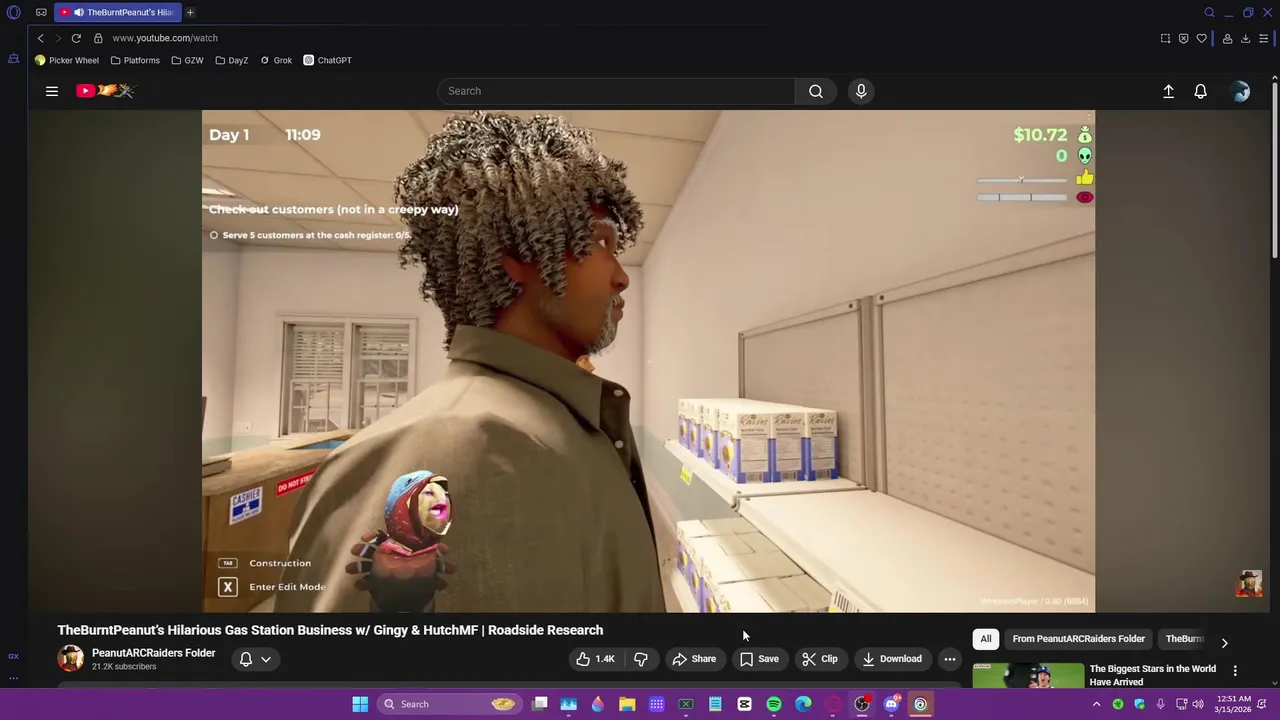Viewport: 1280px width, 720px height.
Task: Open the Grok bookmark
Action: (x=276, y=60)
